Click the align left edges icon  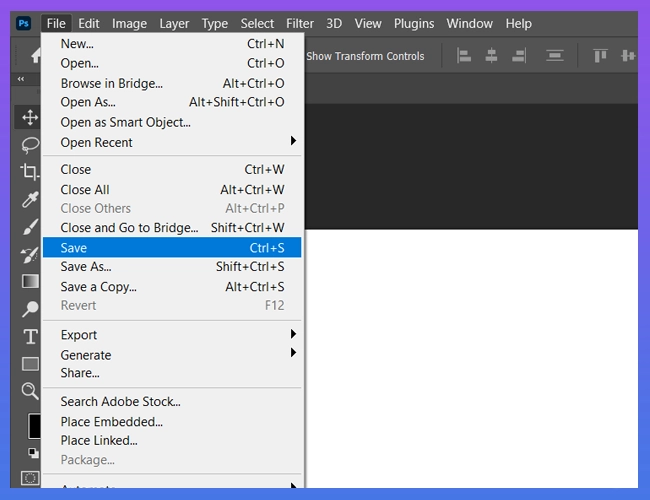pos(464,56)
